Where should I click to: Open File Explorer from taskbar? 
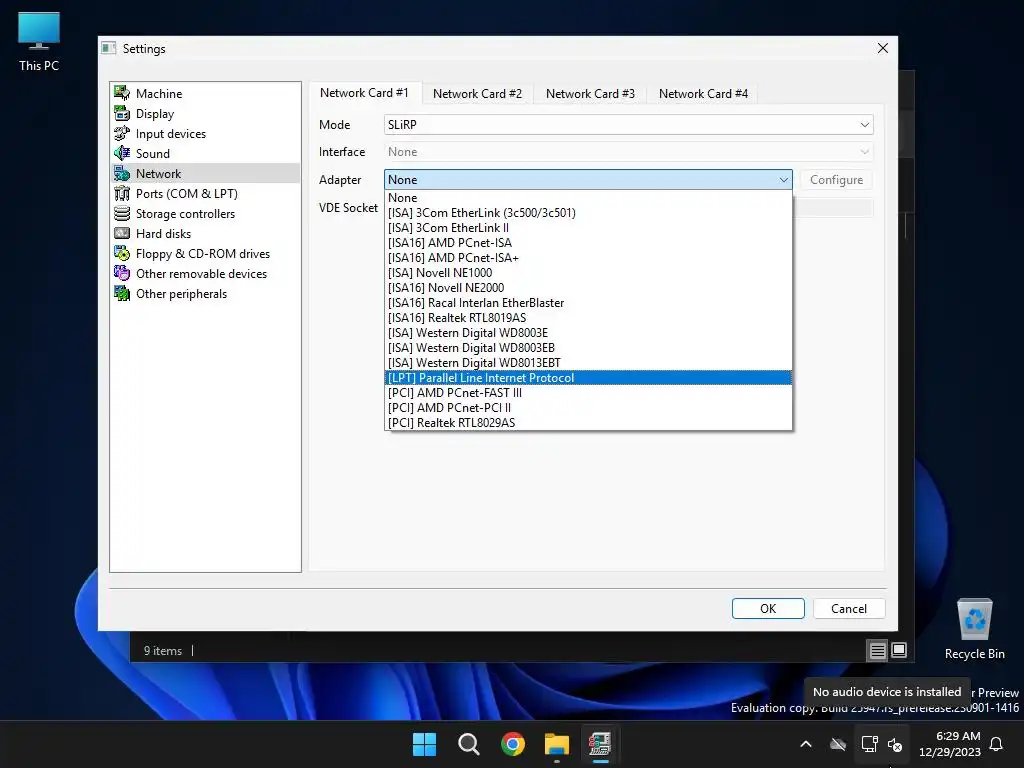coord(557,744)
